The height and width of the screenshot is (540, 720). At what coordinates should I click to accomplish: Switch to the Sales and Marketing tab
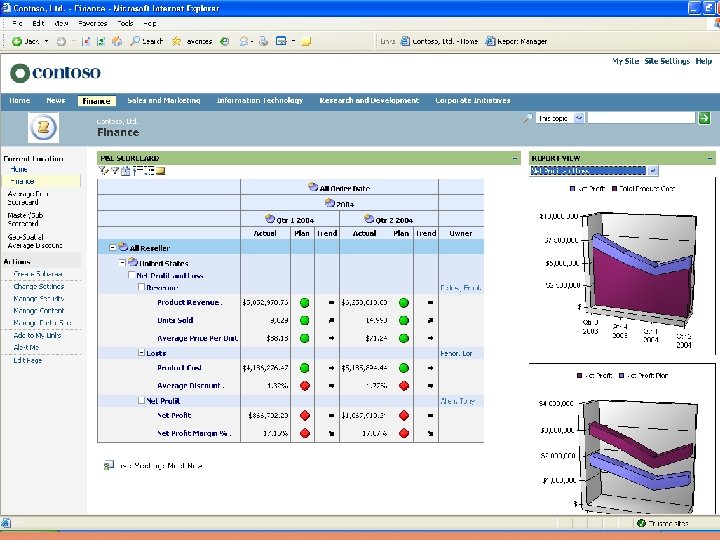[x=163, y=100]
